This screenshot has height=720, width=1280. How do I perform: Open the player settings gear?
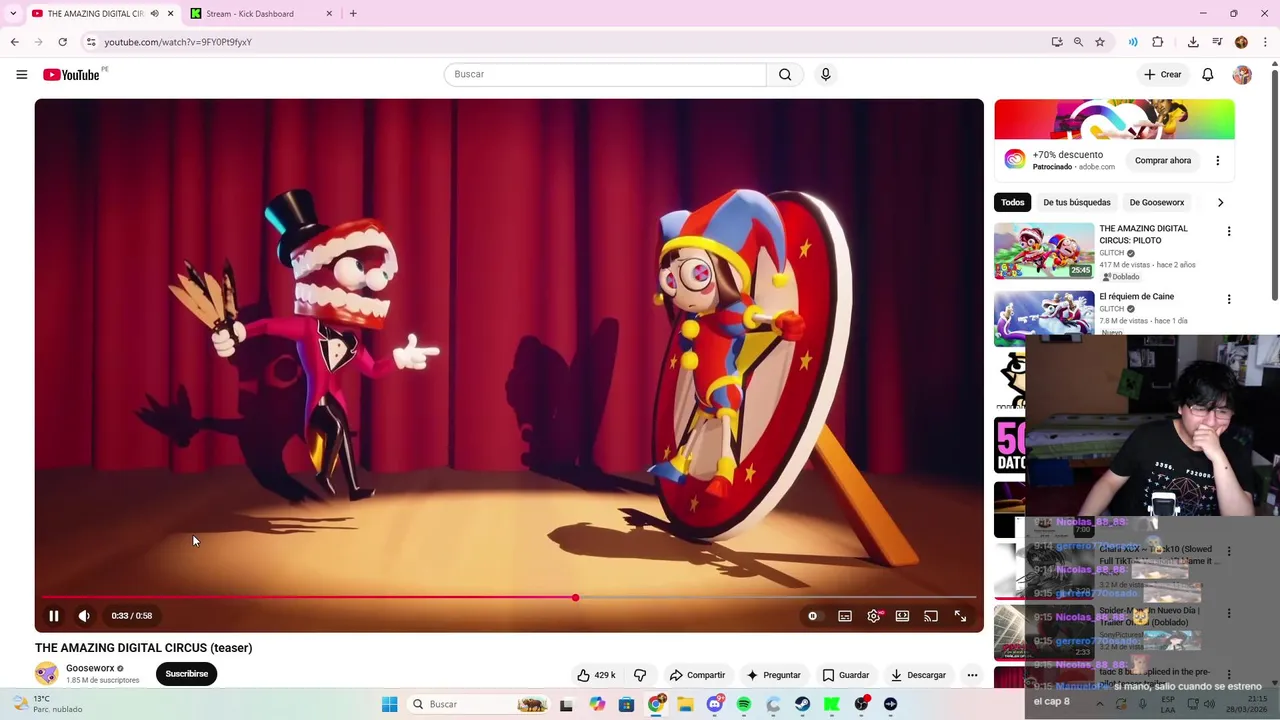coord(874,616)
